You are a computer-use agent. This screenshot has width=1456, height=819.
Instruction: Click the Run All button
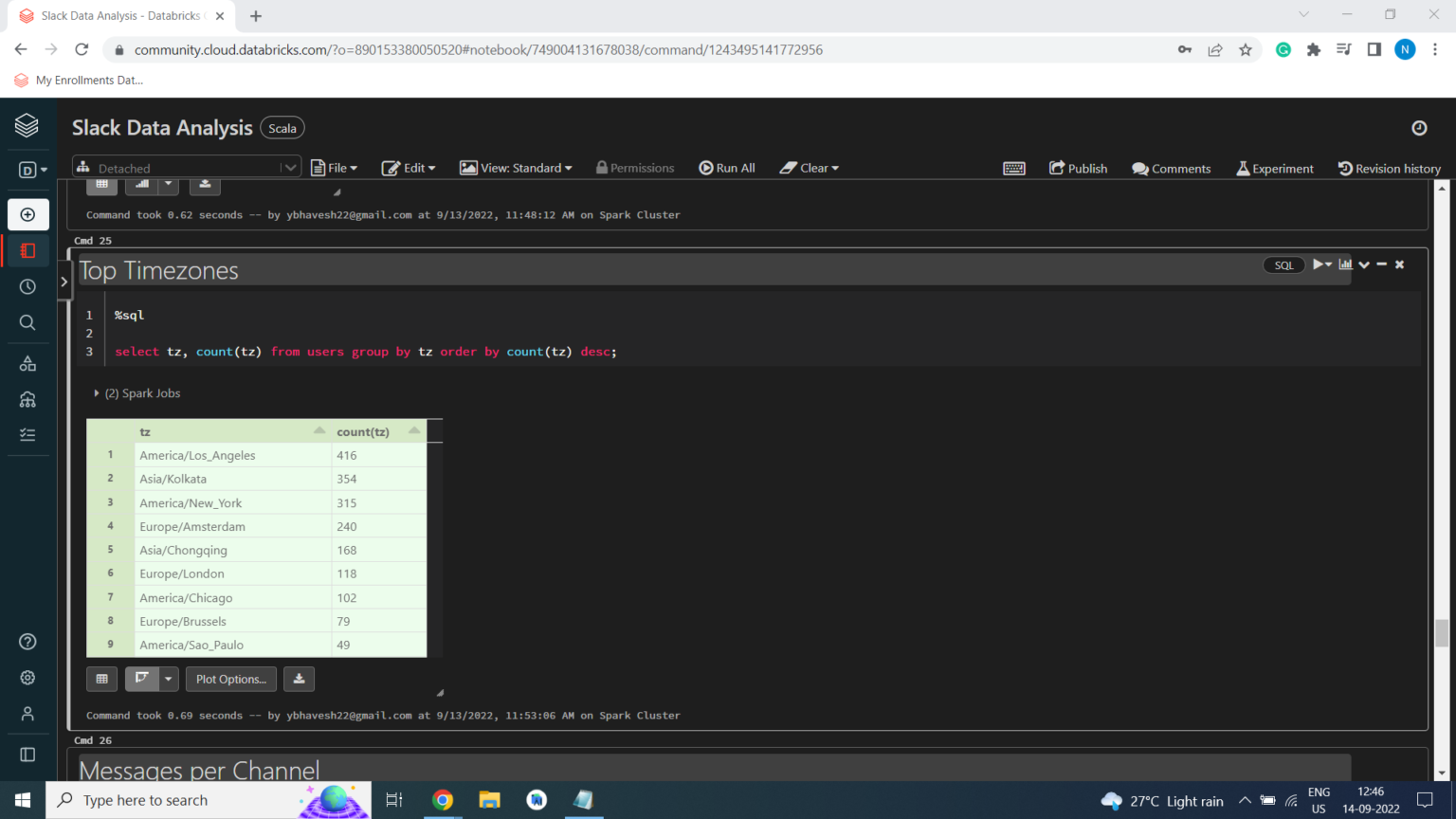point(727,168)
